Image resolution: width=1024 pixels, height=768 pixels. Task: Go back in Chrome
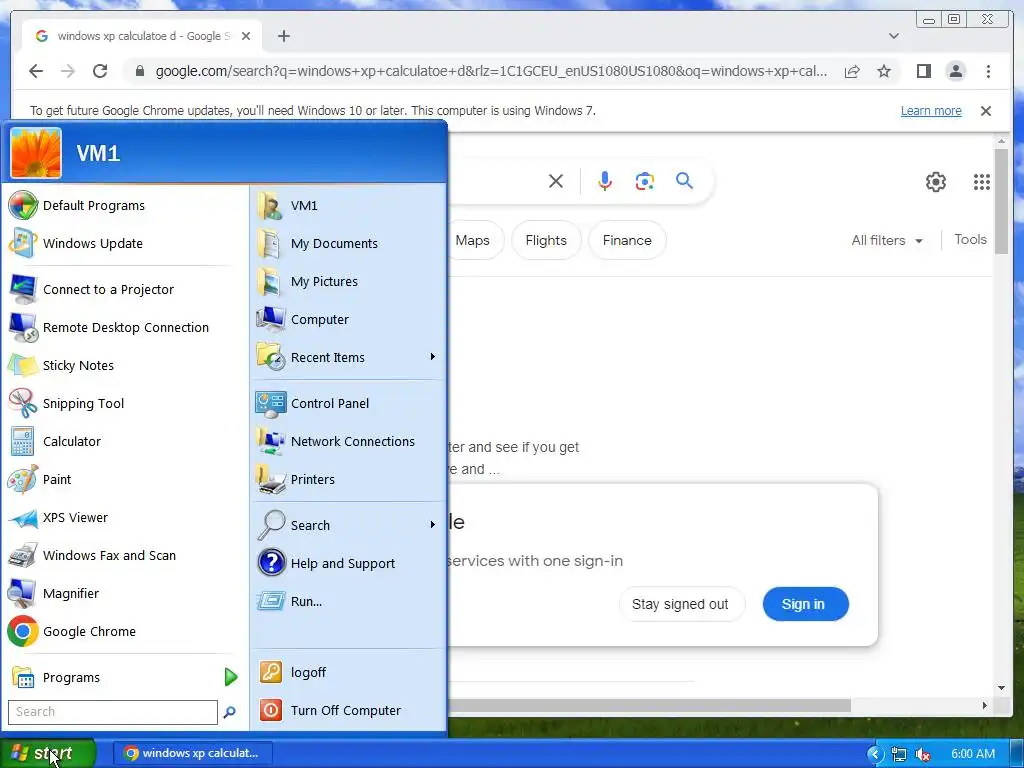pyautogui.click(x=36, y=71)
